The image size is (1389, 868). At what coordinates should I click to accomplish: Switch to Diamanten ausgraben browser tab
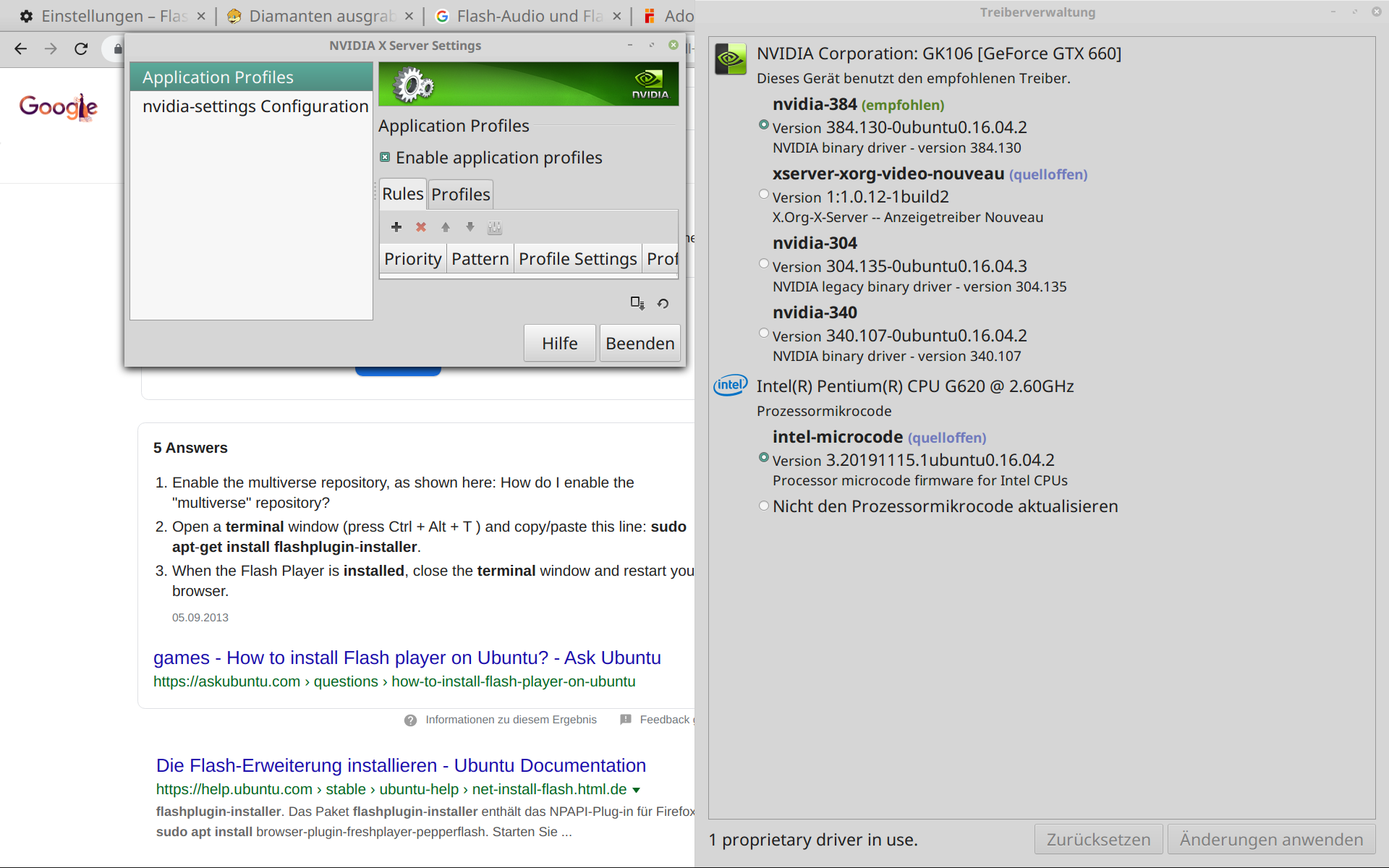point(320,16)
